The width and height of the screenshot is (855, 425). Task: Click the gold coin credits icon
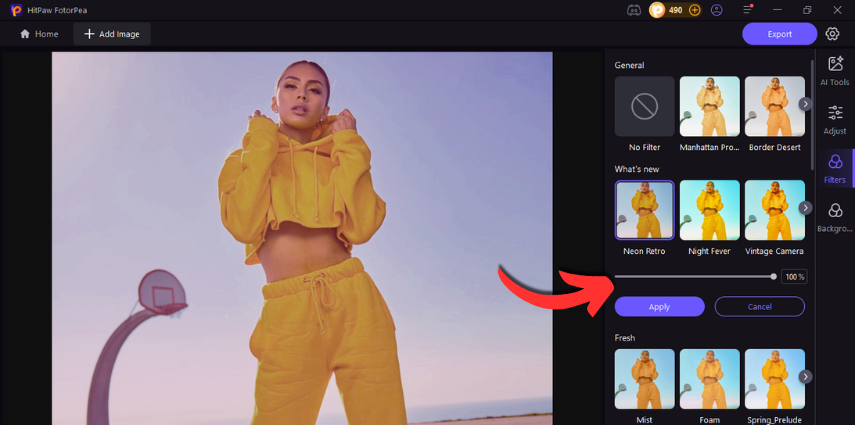(x=657, y=10)
